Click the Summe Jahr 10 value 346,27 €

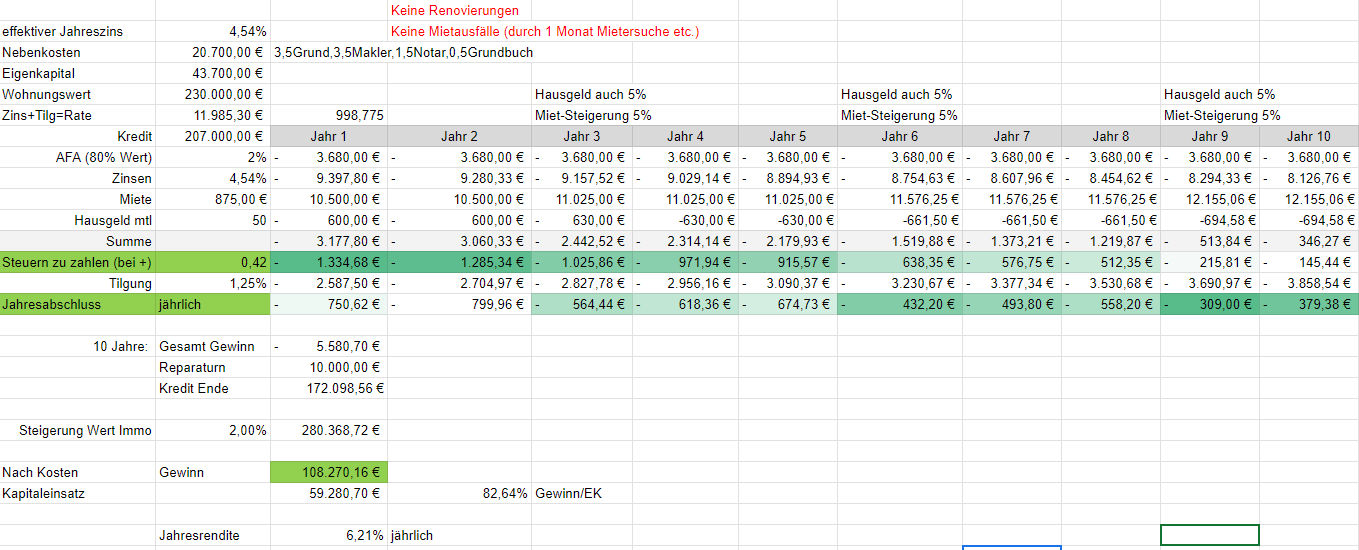point(1325,242)
